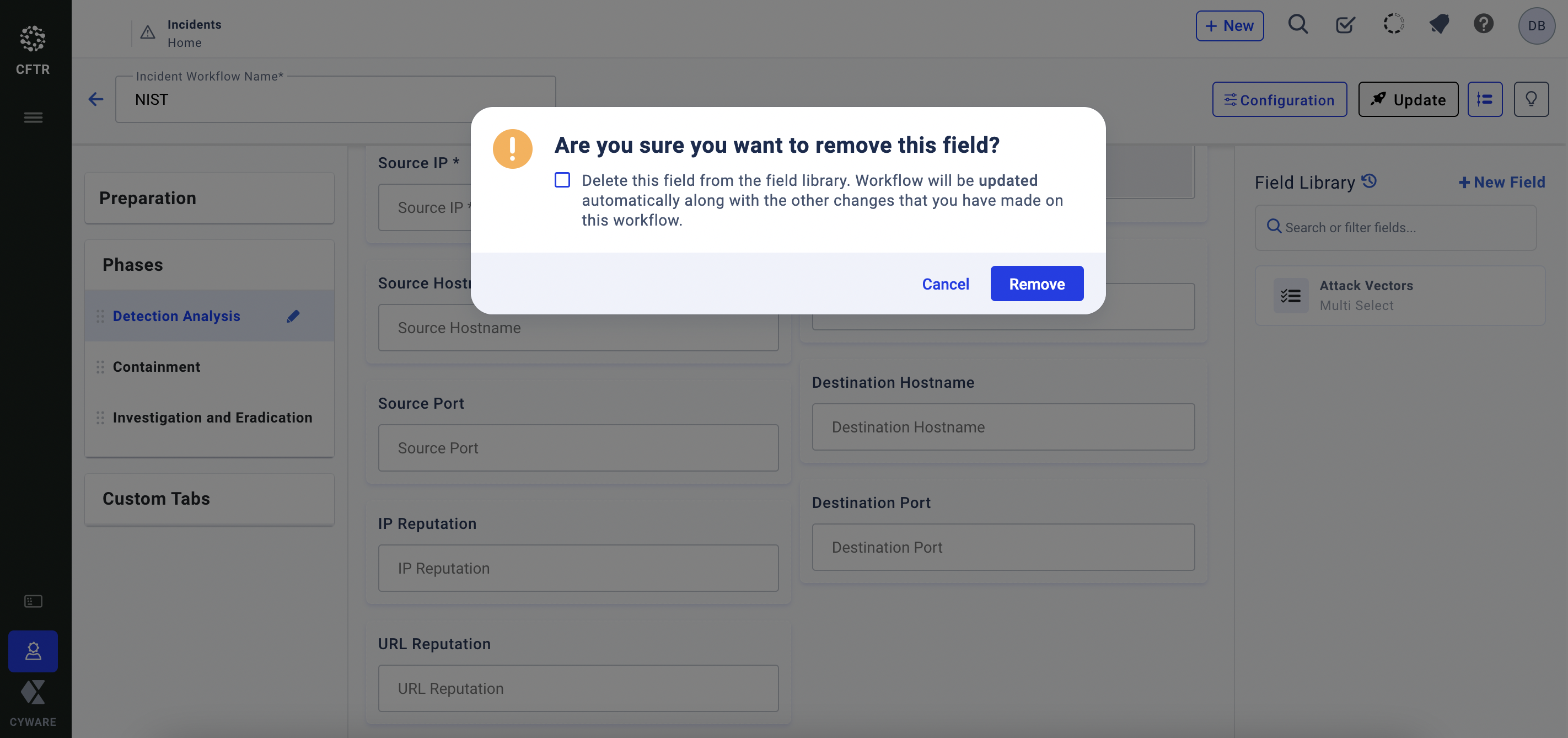The width and height of the screenshot is (1568, 738).
Task: Click the notifications bell icon
Action: (x=1439, y=25)
